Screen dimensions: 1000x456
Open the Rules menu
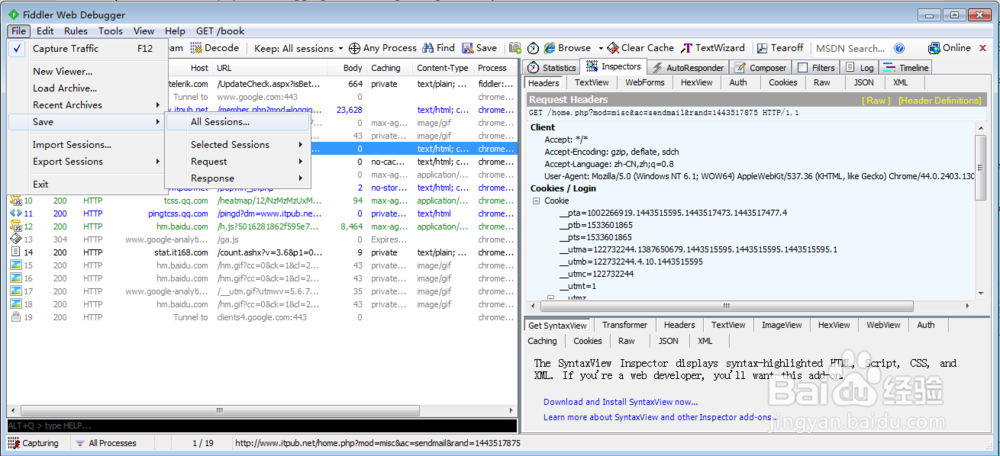click(76, 31)
